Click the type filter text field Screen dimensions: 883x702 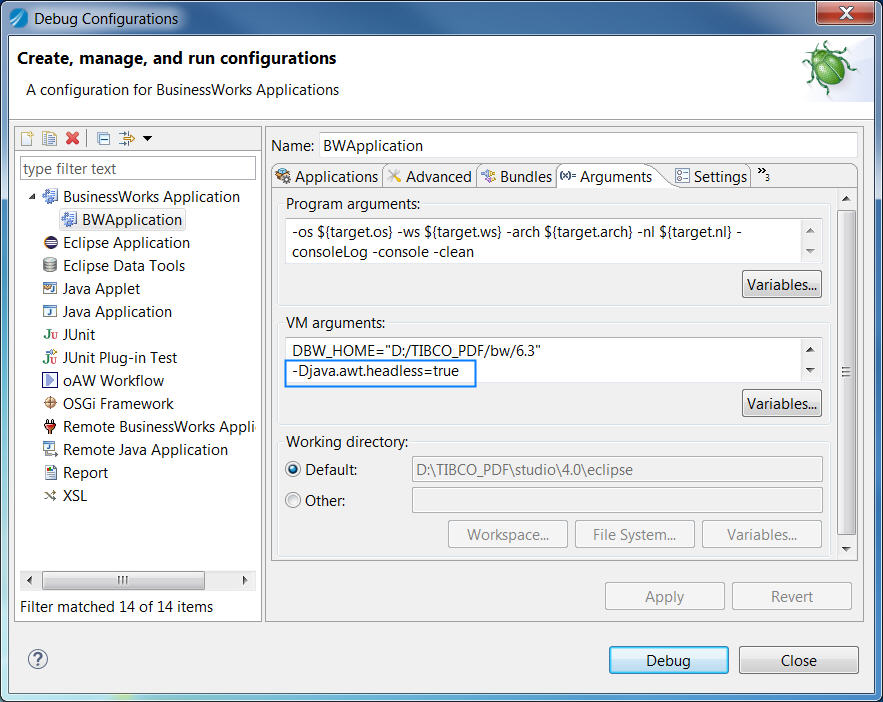(x=138, y=169)
